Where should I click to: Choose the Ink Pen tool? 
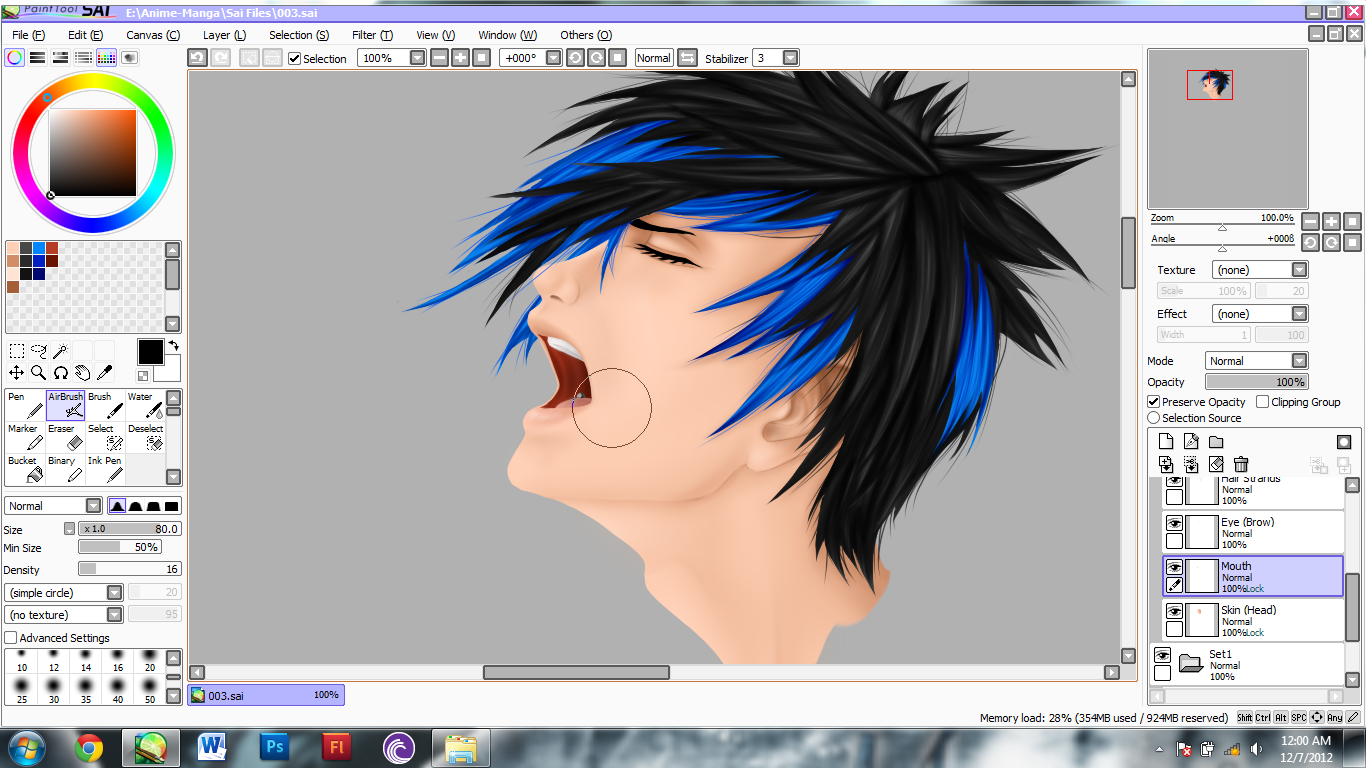pyautogui.click(x=105, y=469)
